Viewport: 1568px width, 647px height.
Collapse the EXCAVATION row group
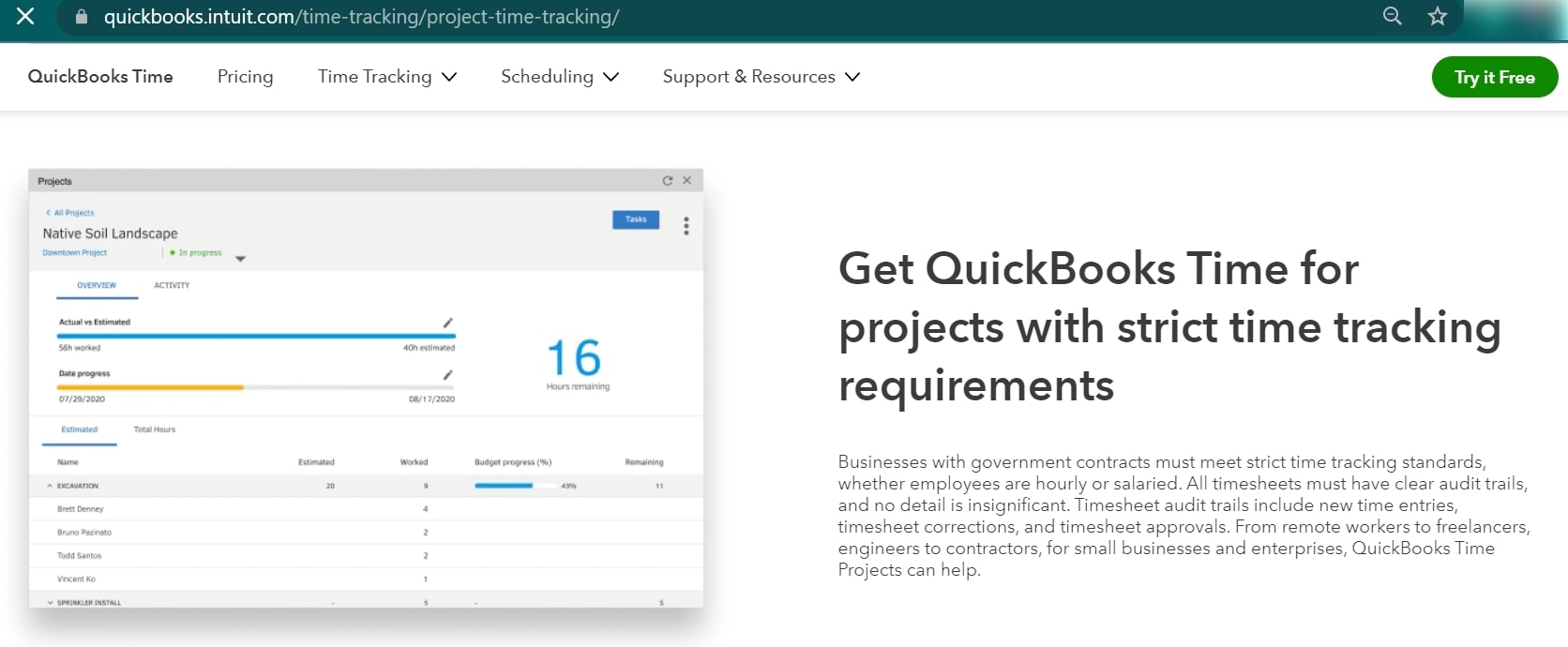pyautogui.click(x=50, y=486)
